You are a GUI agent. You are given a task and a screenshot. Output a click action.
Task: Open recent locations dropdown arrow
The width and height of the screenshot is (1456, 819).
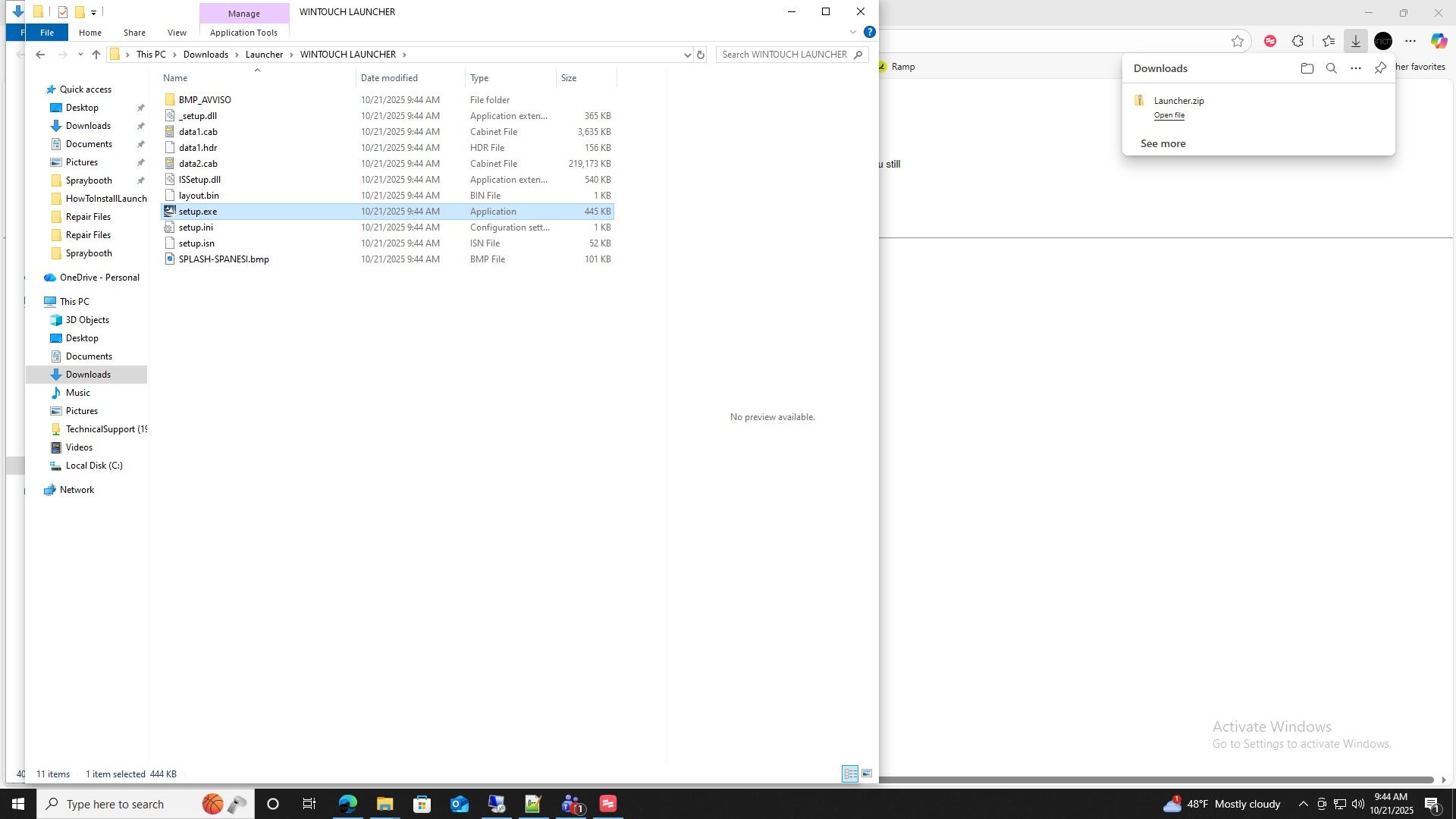(x=80, y=55)
